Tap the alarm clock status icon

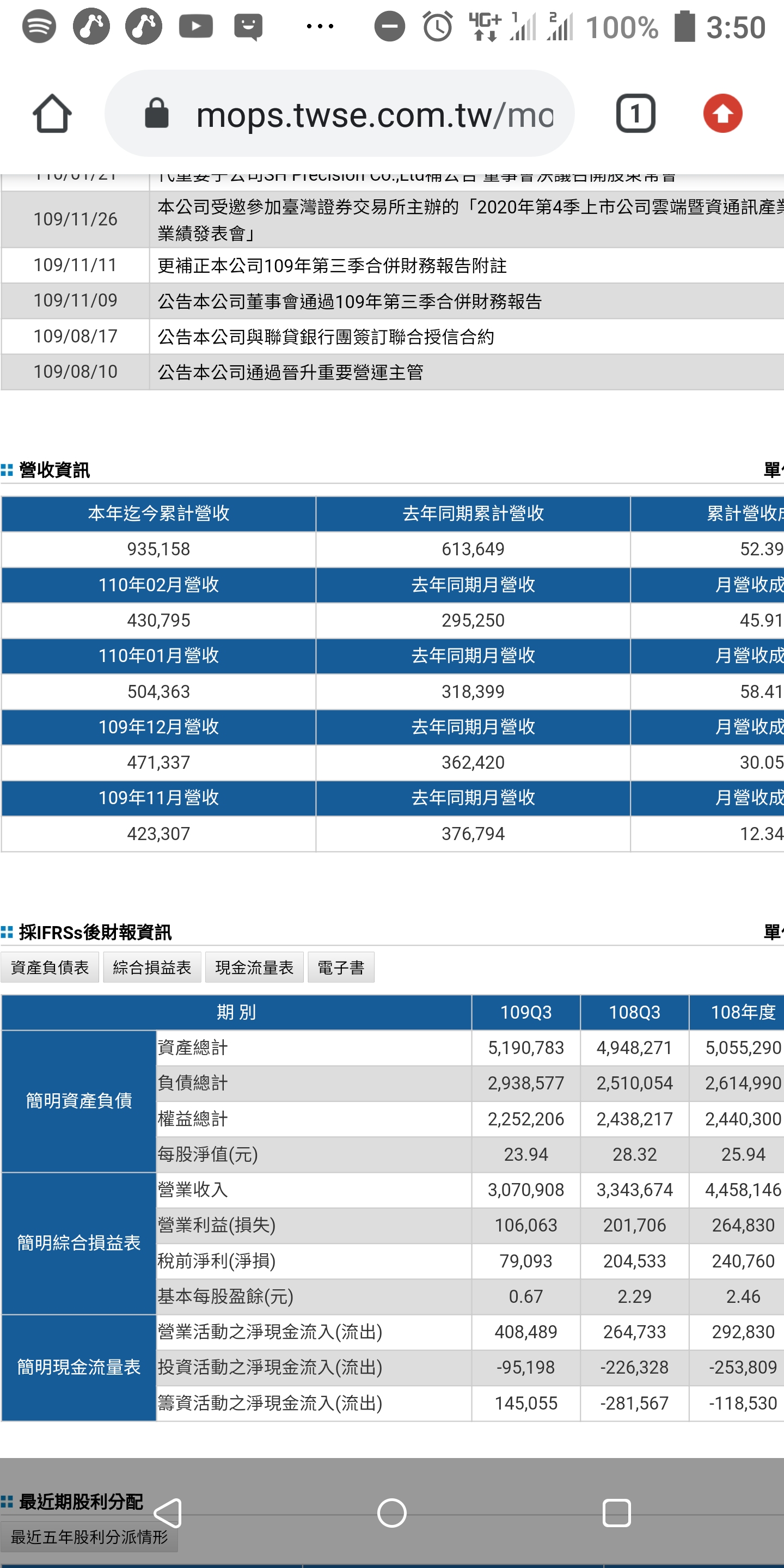[437, 27]
